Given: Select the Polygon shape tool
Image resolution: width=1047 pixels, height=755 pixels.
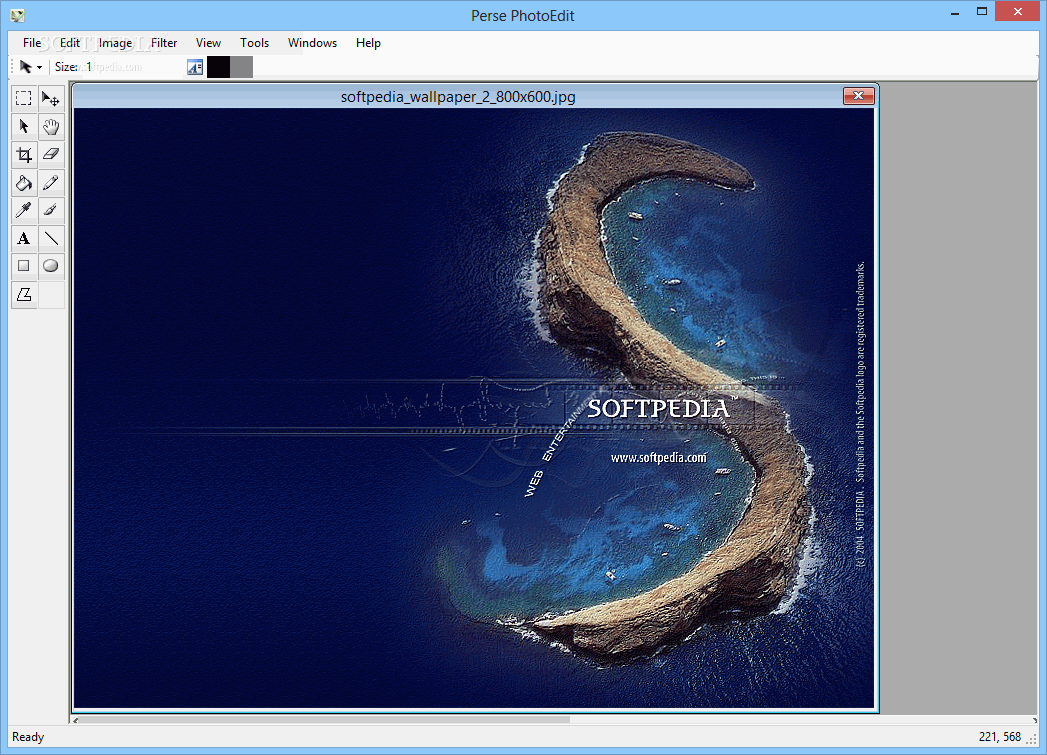Looking at the screenshot, I should click(x=23, y=294).
